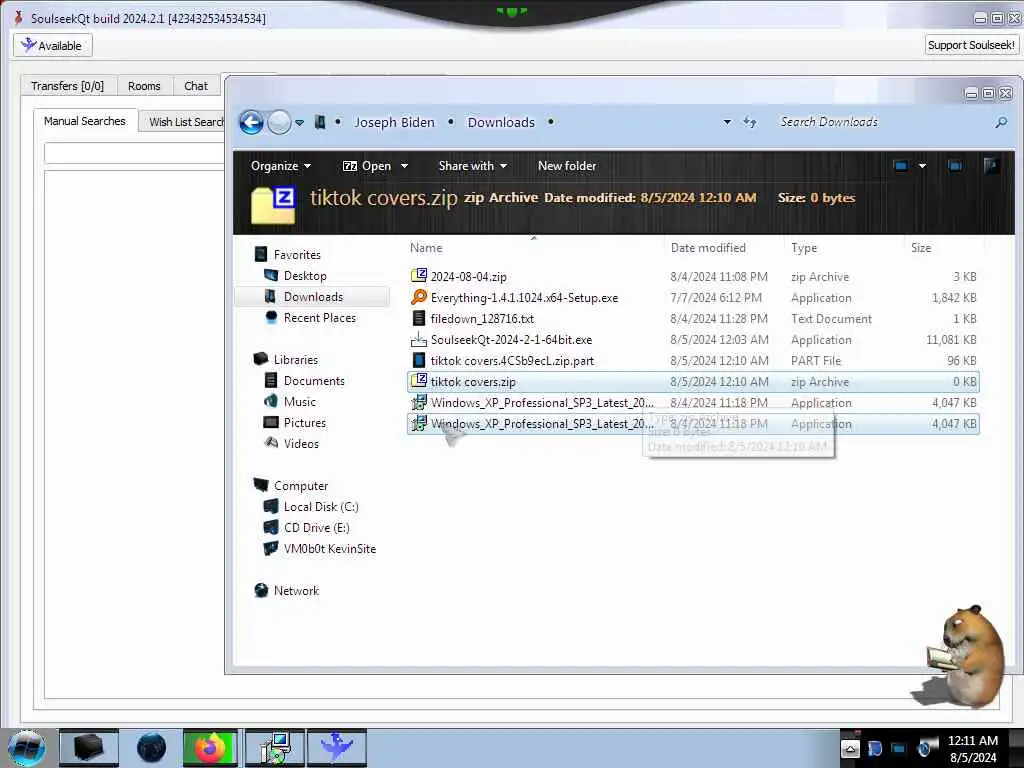Select Wish List Searches tab

tap(182, 122)
